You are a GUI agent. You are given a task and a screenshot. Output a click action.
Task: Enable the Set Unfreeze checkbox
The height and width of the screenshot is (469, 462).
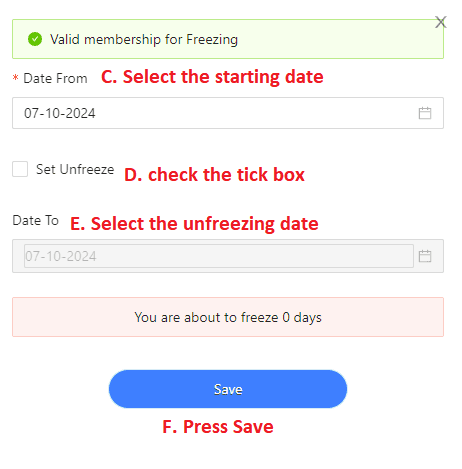20,169
